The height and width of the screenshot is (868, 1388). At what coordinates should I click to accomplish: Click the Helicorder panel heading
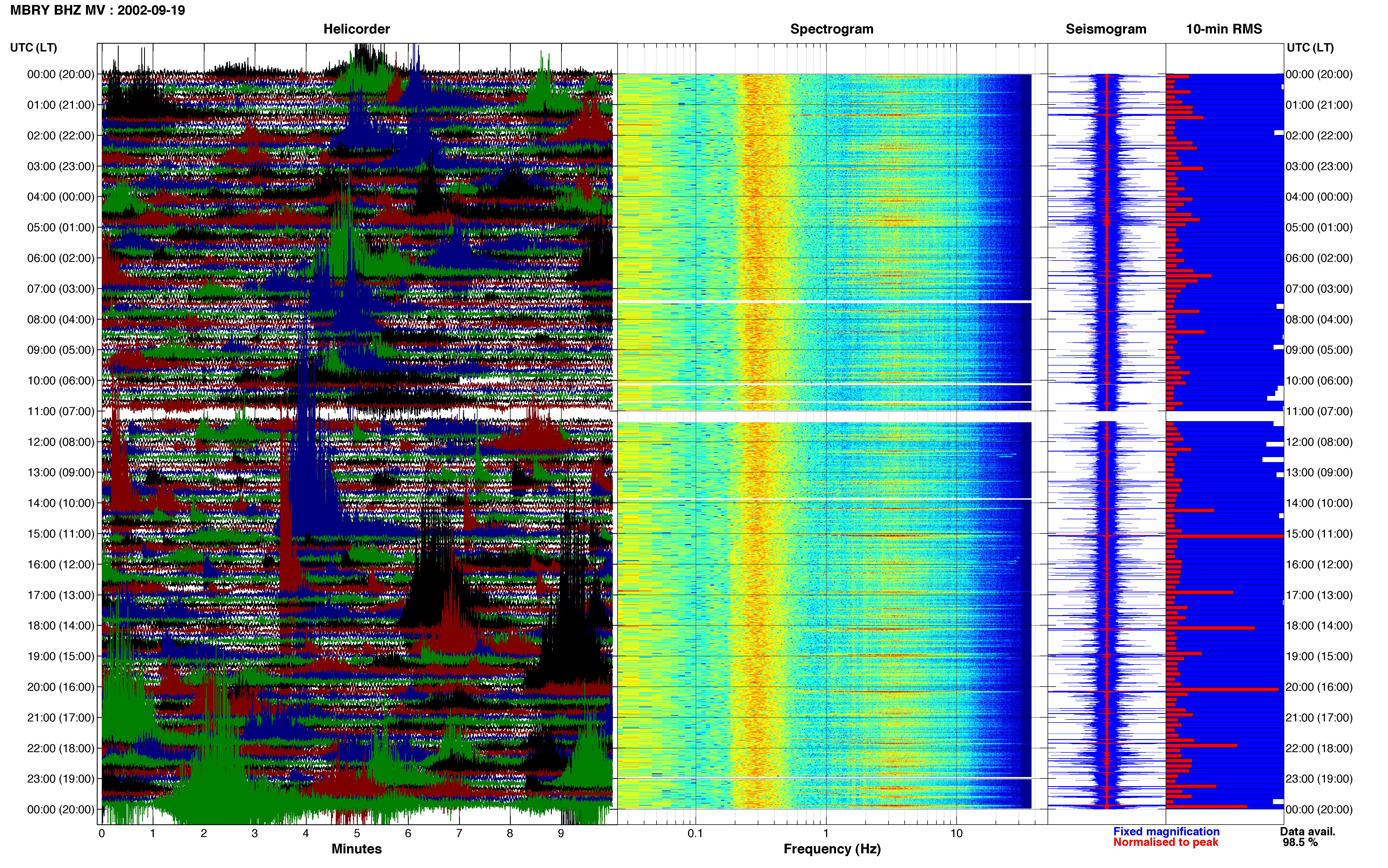356,29
